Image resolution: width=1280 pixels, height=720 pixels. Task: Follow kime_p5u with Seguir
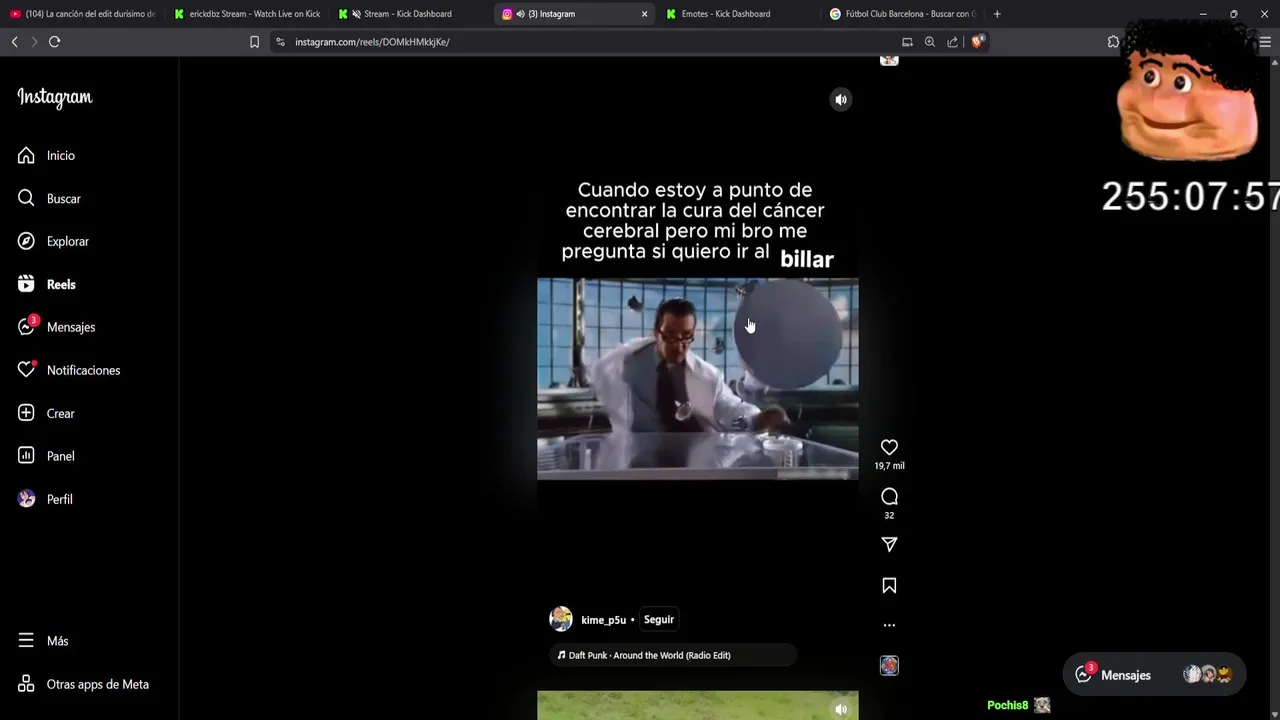tap(659, 620)
